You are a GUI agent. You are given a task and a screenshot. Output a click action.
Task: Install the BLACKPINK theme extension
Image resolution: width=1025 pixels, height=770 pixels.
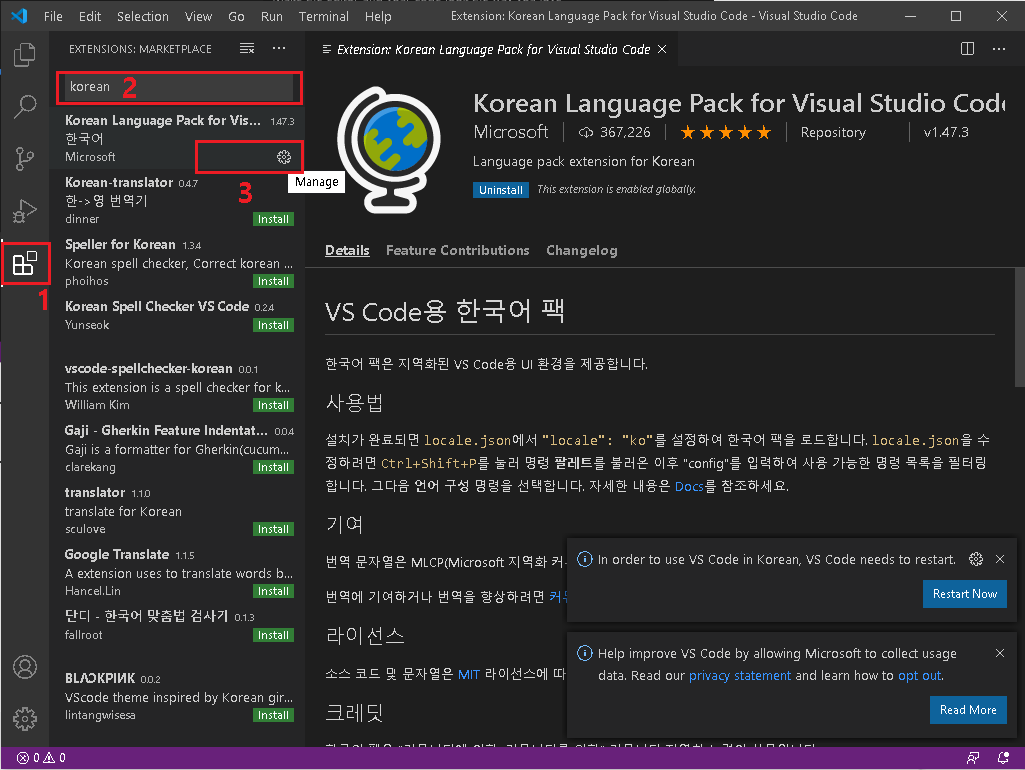tap(273, 716)
